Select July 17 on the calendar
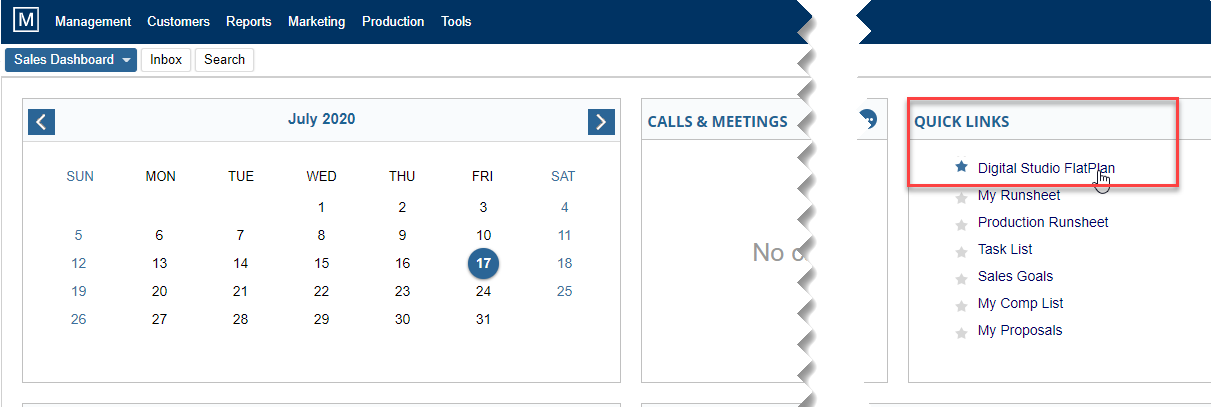Image resolution: width=1211 pixels, height=407 pixels. pyautogui.click(x=483, y=264)
